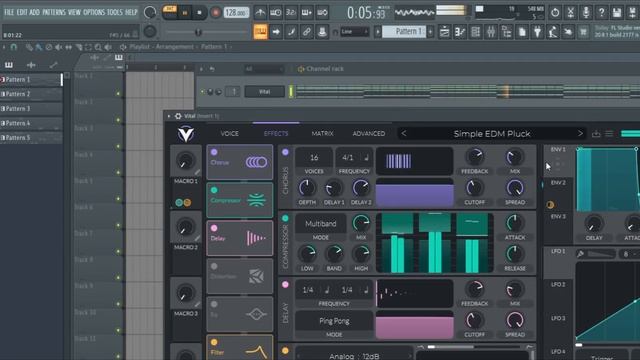Image resolution: width=640 pixels, height=360 pixels.
Task: Open the Playlist window icon
Action: [444, 32]
